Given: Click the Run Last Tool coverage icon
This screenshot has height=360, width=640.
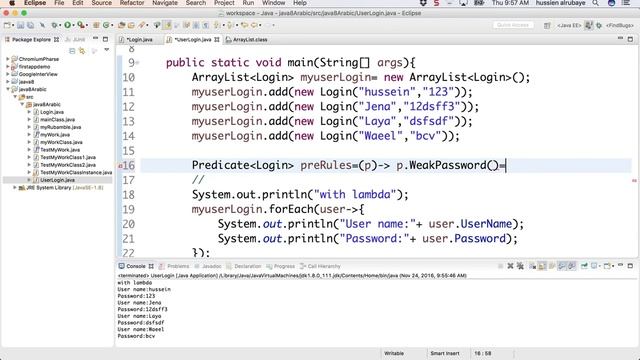Looking at the screenshot, I should pyautogui.click(x=80, y=25).
